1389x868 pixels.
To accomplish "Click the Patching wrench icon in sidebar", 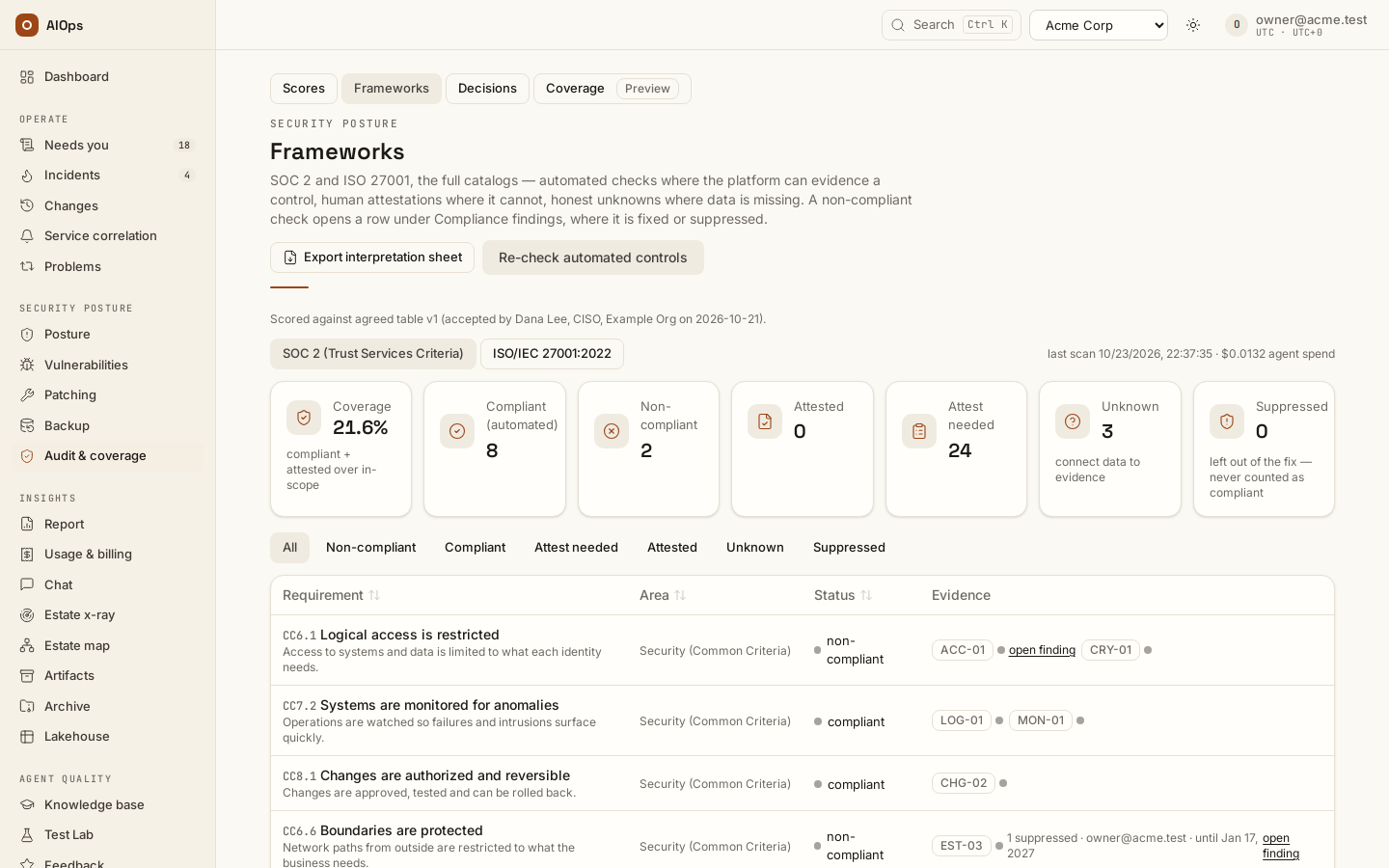I will pyautogui.click(x=27, y=394).
